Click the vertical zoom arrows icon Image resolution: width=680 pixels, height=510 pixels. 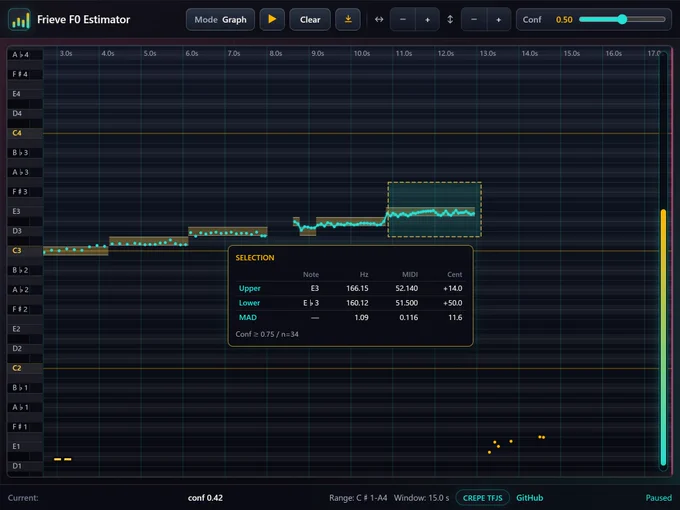[x=450, y=20]
